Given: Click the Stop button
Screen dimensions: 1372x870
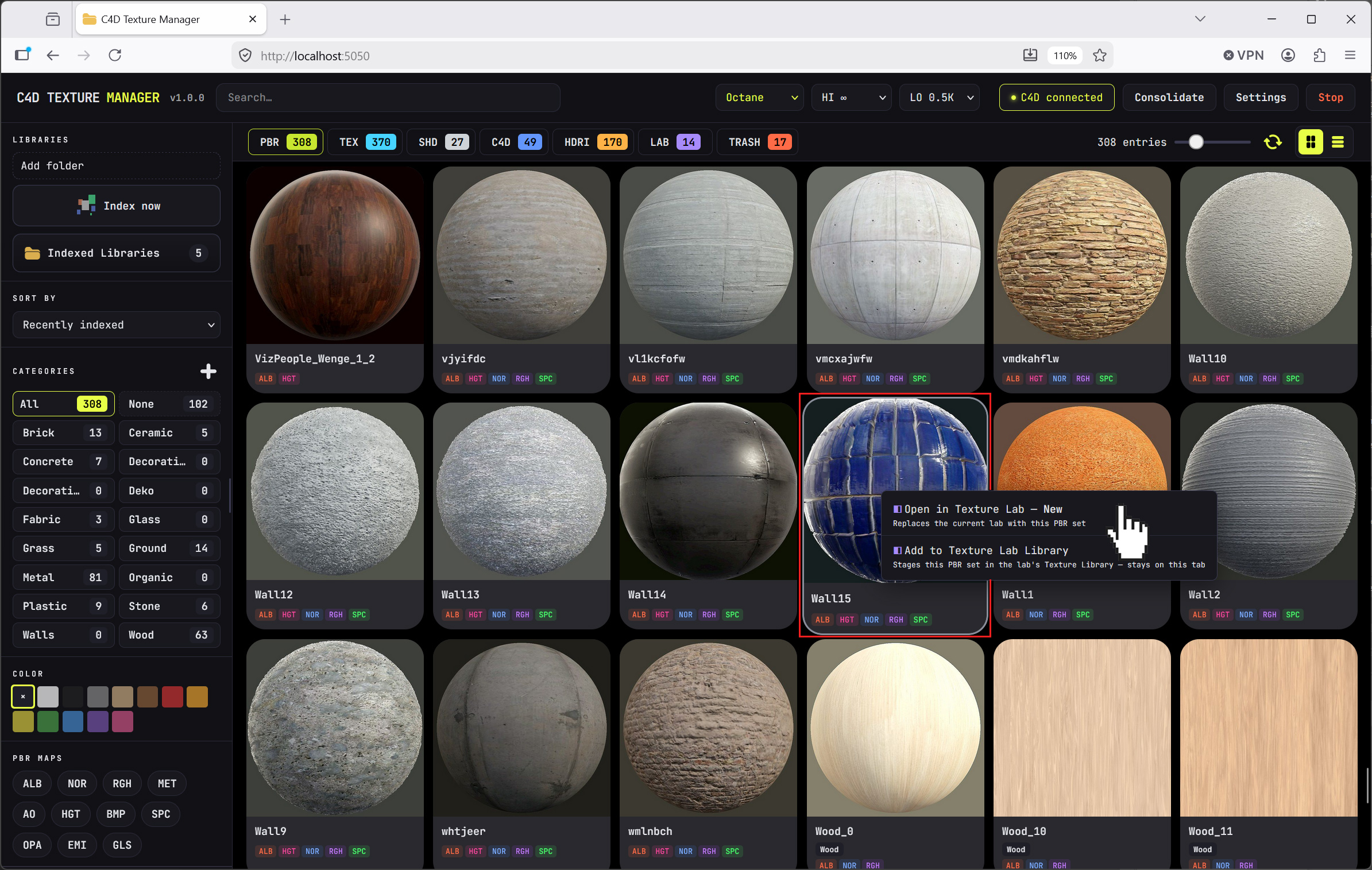Looking at the screenshot, I should (x=1330, y=98).
